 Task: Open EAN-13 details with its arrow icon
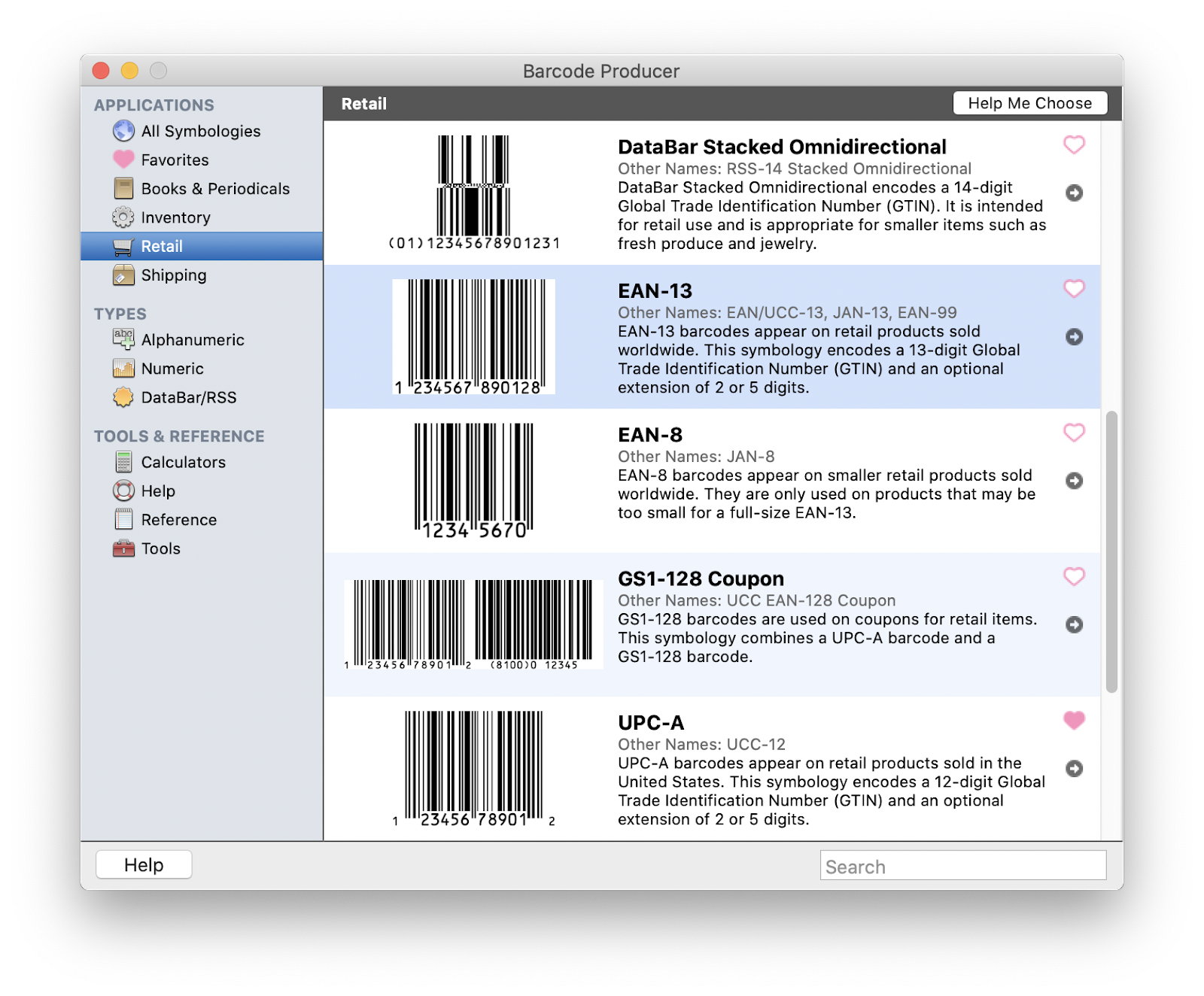coord(1075,336)
